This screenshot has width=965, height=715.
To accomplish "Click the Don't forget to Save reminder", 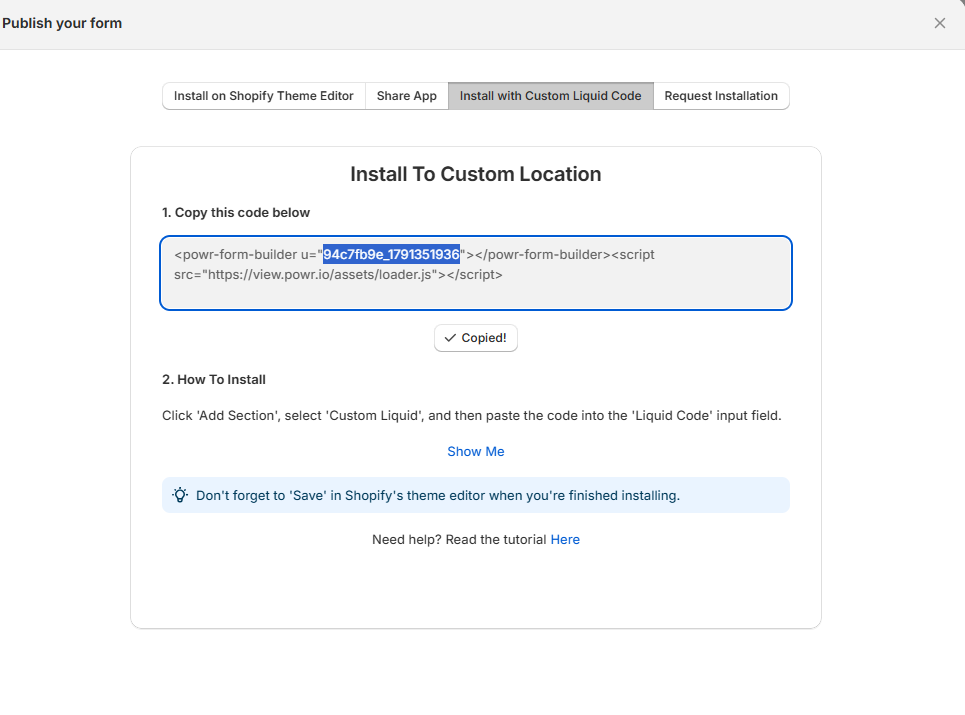I will [476, 495].
